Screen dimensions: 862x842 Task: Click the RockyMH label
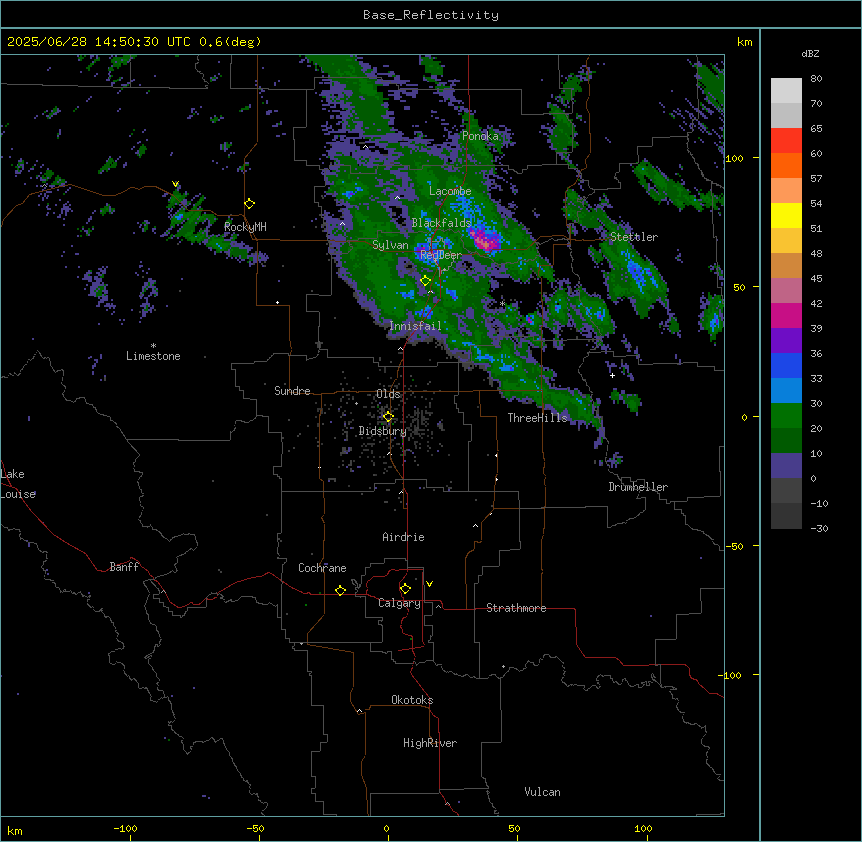(x=245, y=226)
